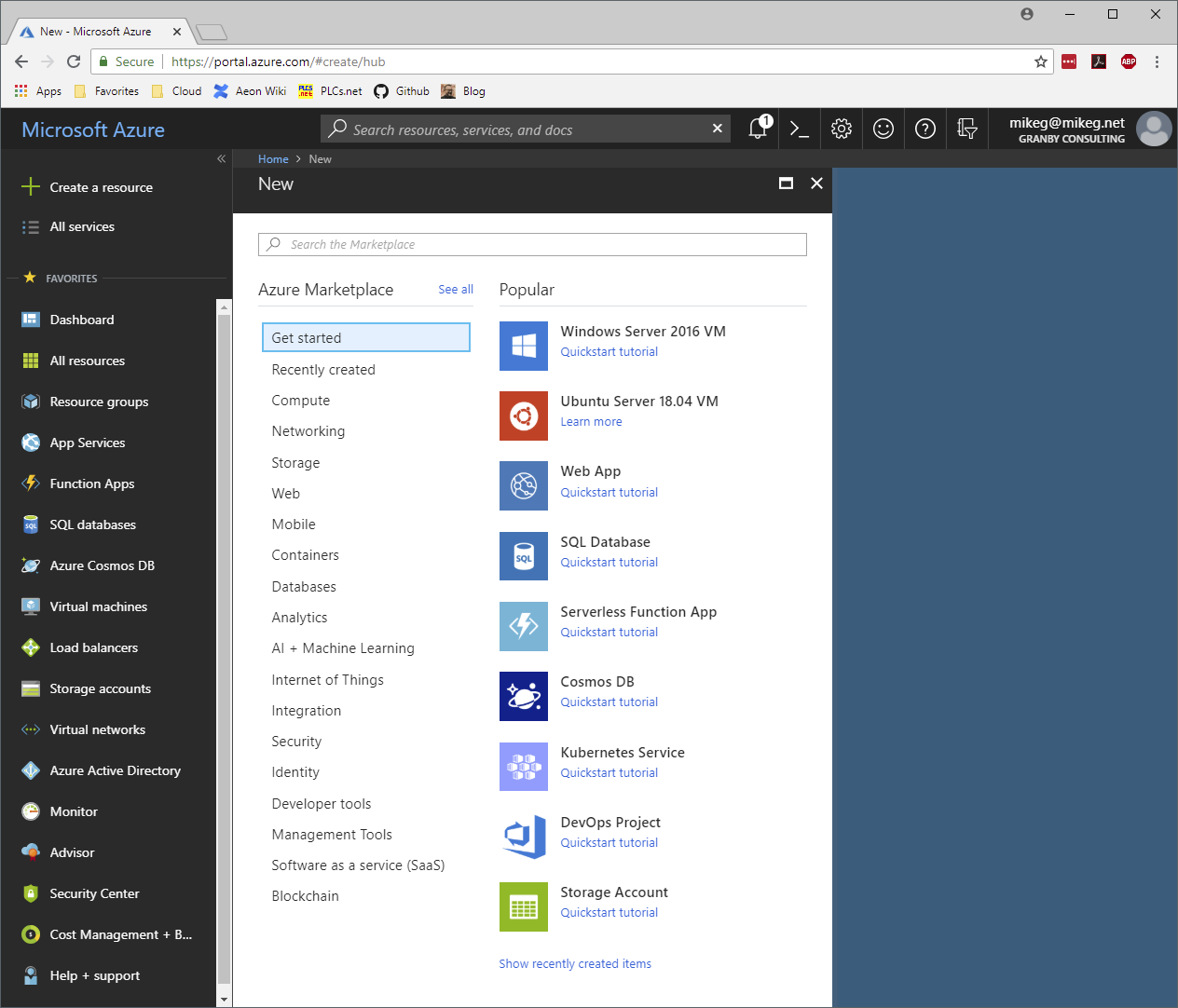Select the Internet of Things category

point(328,680)
